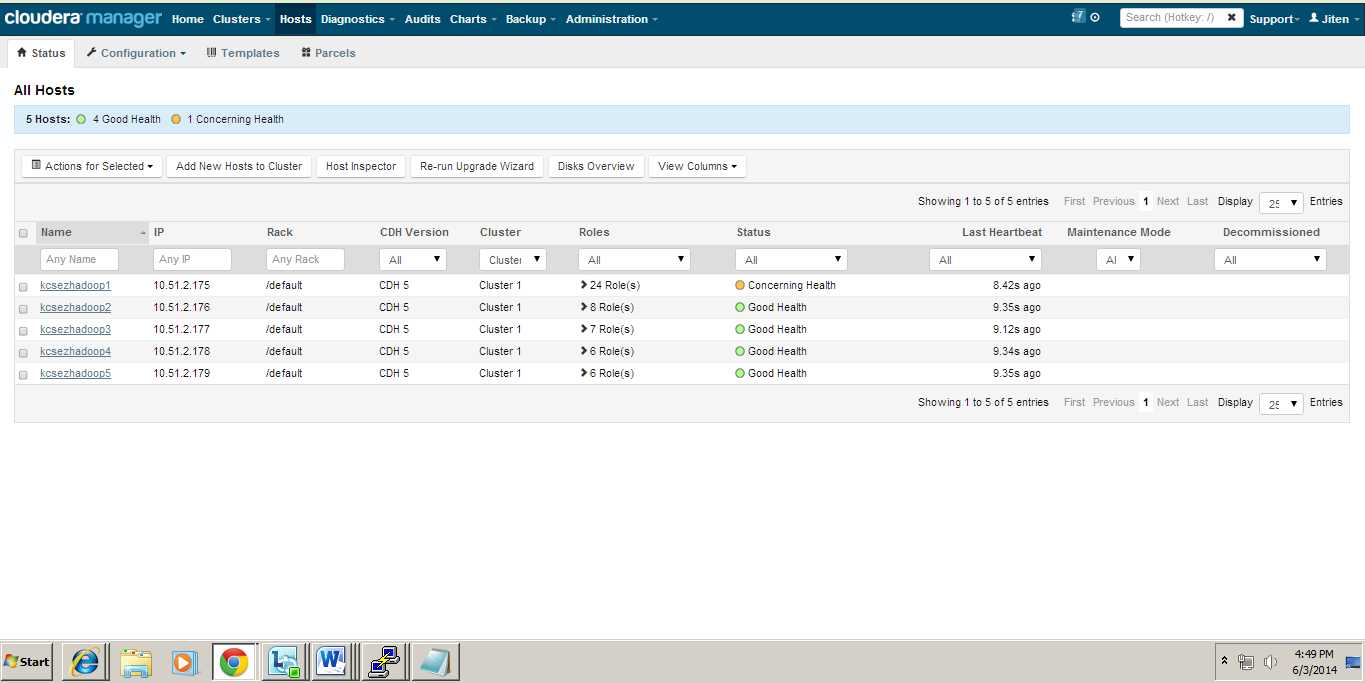Viewport: 1365px width, 683px height.
Task: Switch to Google Chrome in taskbar
Action: 235,662
